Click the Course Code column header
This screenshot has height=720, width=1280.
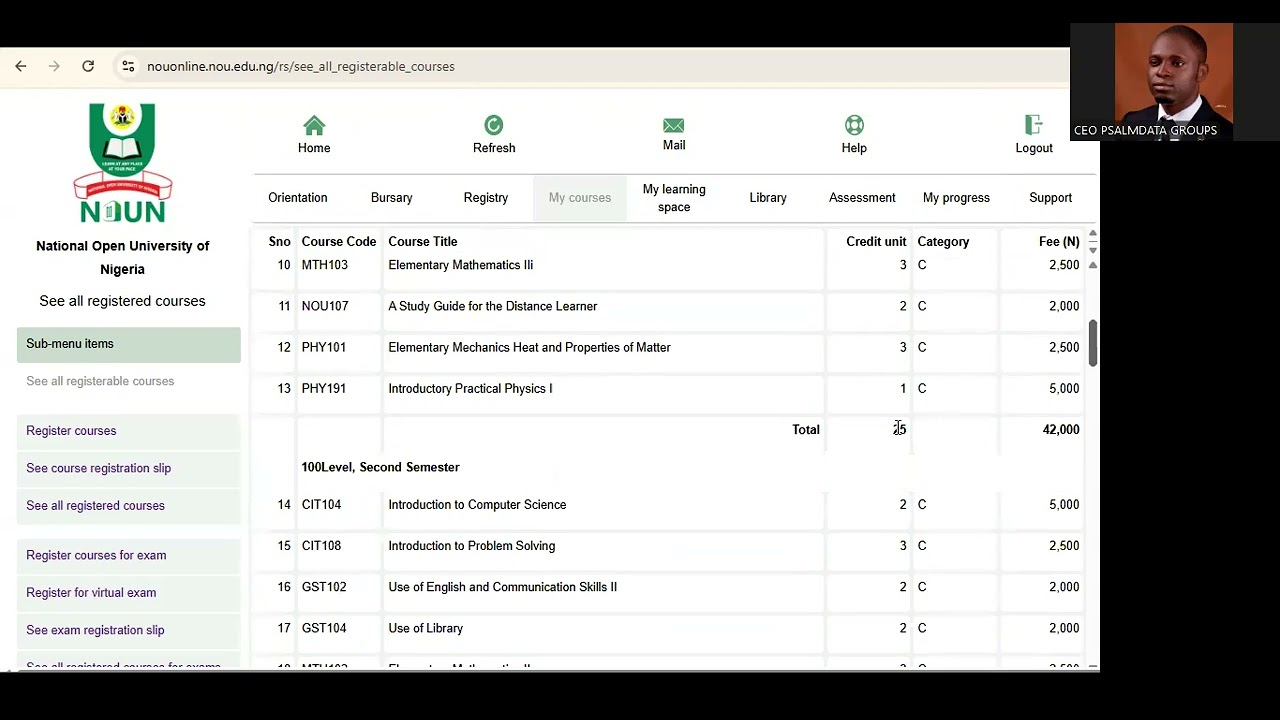(339, 242)
